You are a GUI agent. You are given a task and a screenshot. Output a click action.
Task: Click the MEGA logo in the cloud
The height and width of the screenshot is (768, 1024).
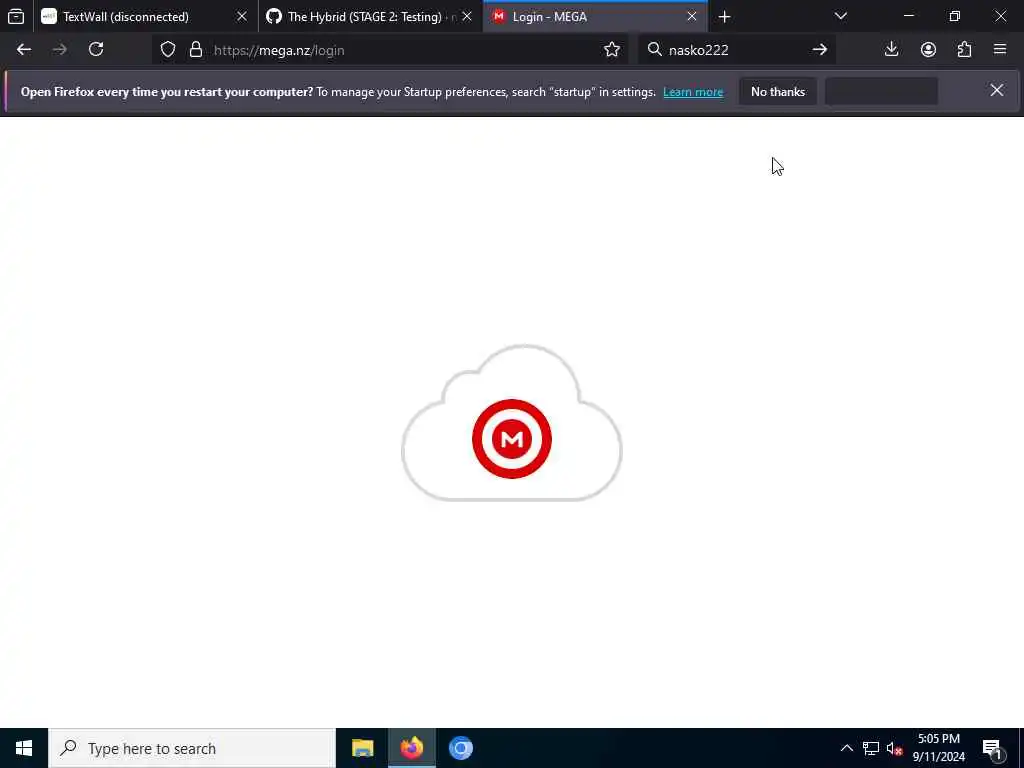click(512, 439)
